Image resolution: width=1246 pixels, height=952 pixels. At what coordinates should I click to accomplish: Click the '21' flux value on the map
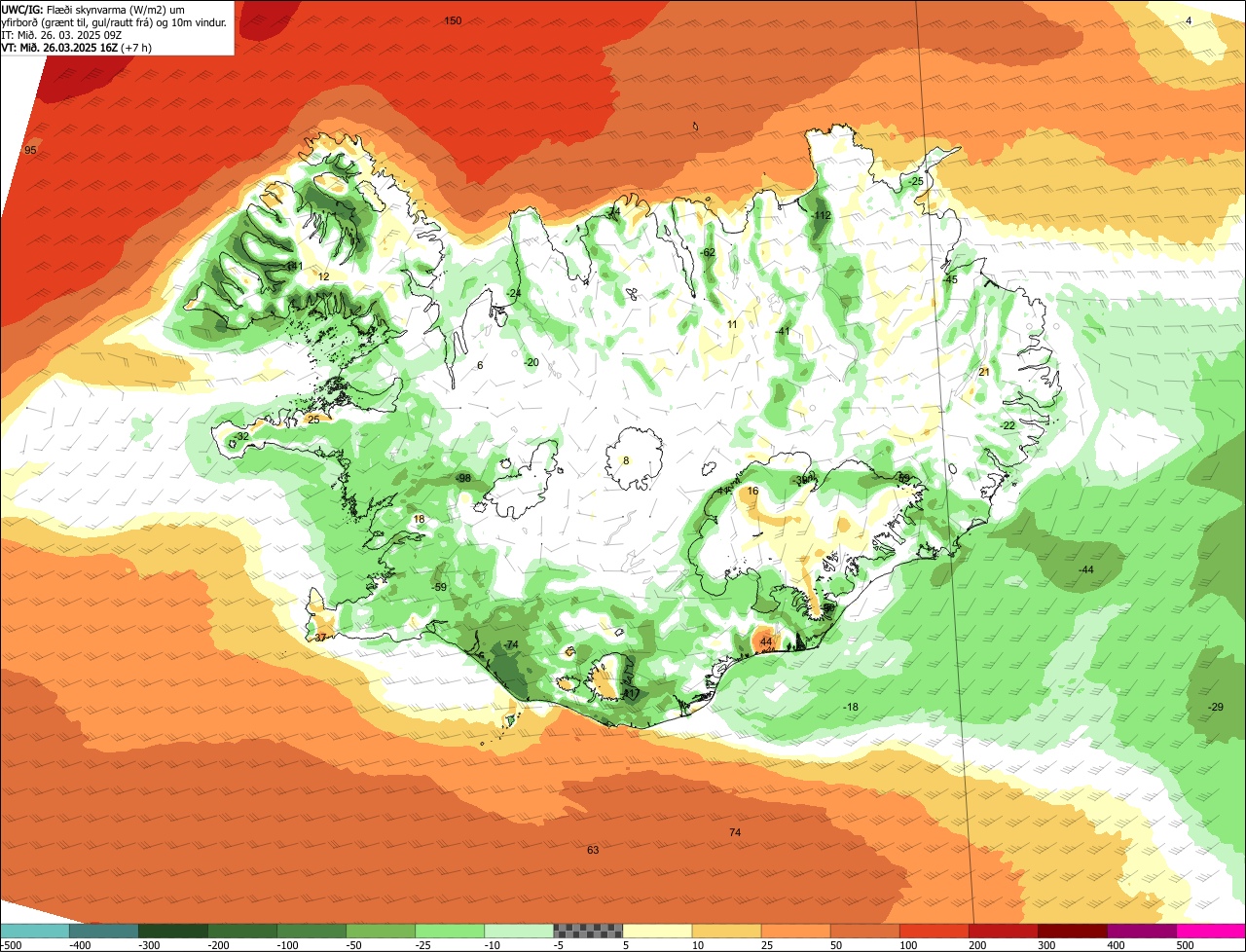click(x=984, y=372)
